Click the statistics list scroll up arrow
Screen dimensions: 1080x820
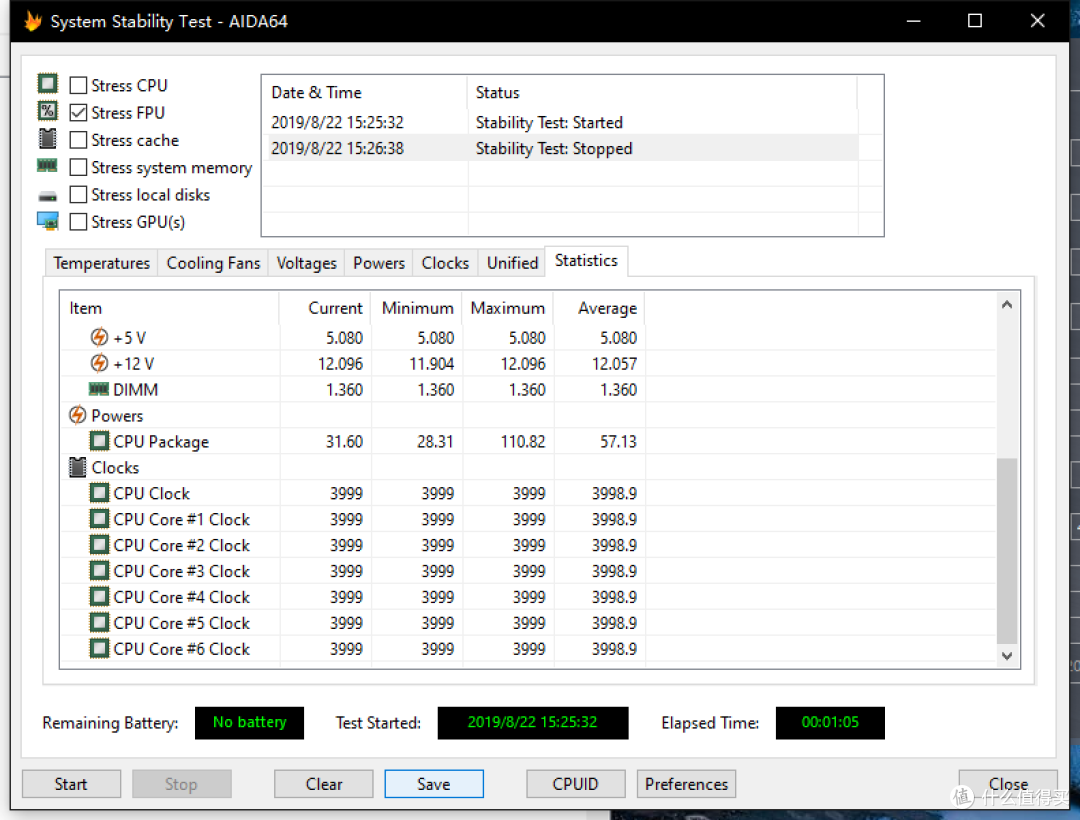click(x=1007, y=304)
